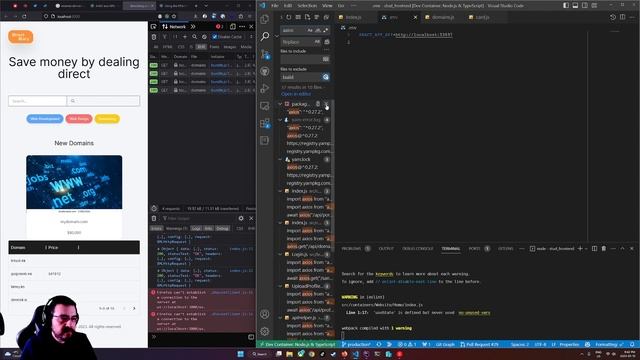This screenshot has width=640, height=360.
Task: Toggle the XHR network filter
Action: click(201, 47)
